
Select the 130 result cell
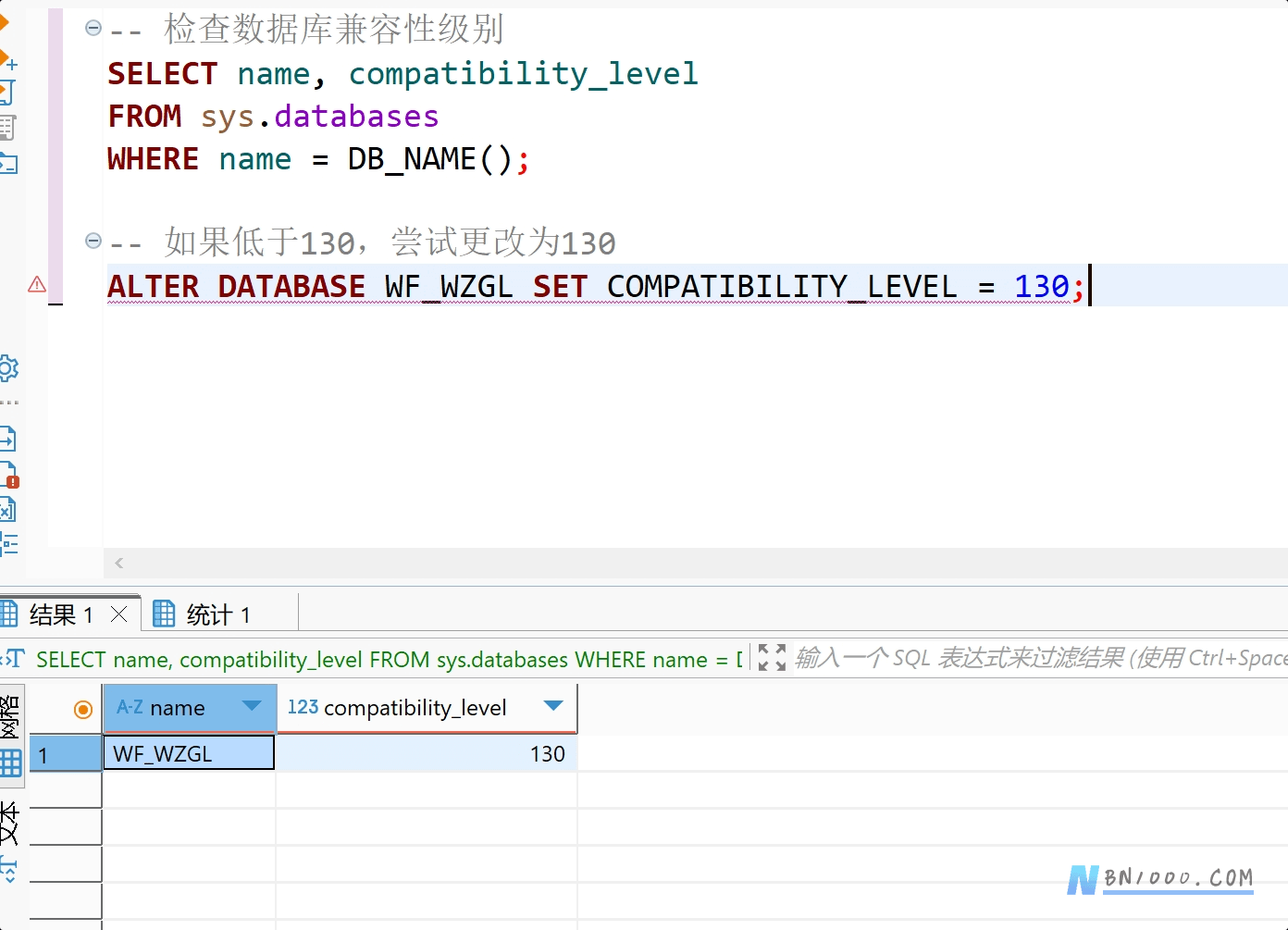tap(427, 754)
